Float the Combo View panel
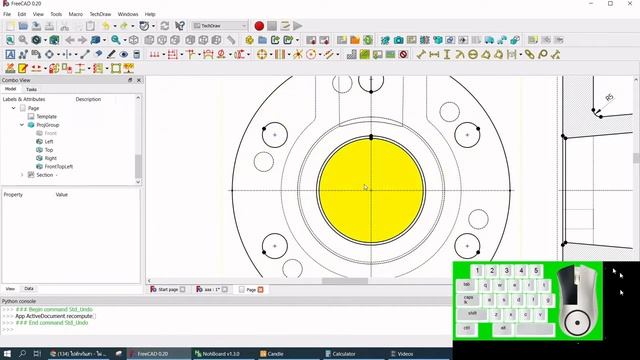Image resolution: width=640 pixels, height=360 pixels. (x=130, y=80)
